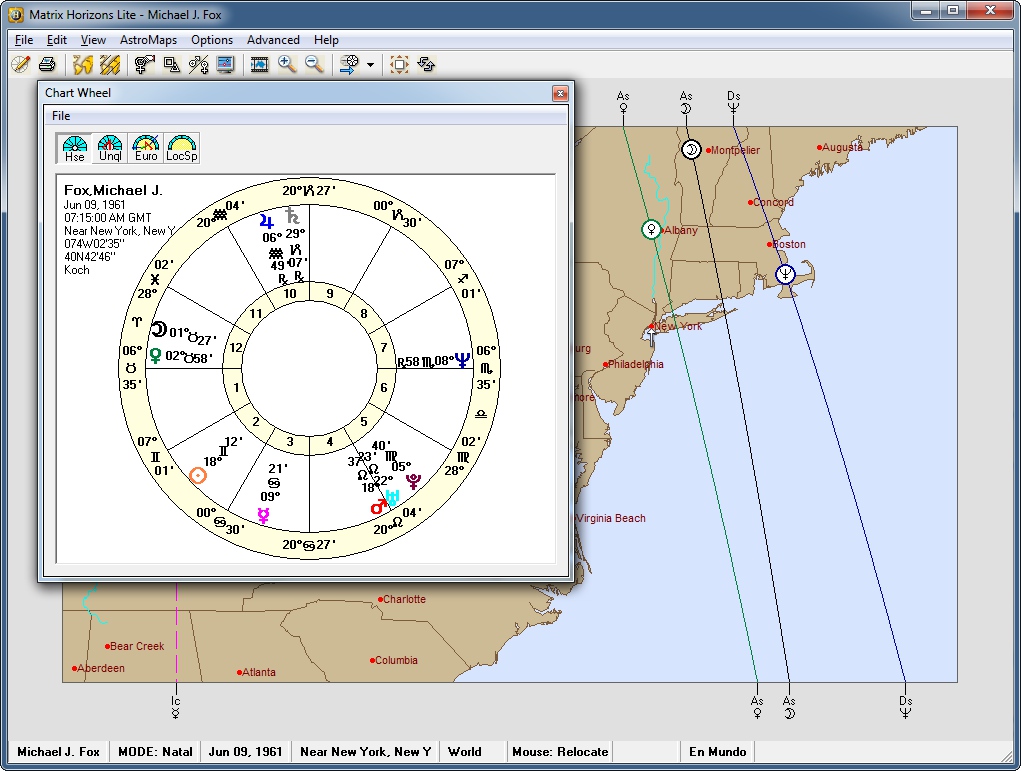1021x771 pixels.
Task: Click the map with lines toolbar icon
Action: click(x=109, y=64)
